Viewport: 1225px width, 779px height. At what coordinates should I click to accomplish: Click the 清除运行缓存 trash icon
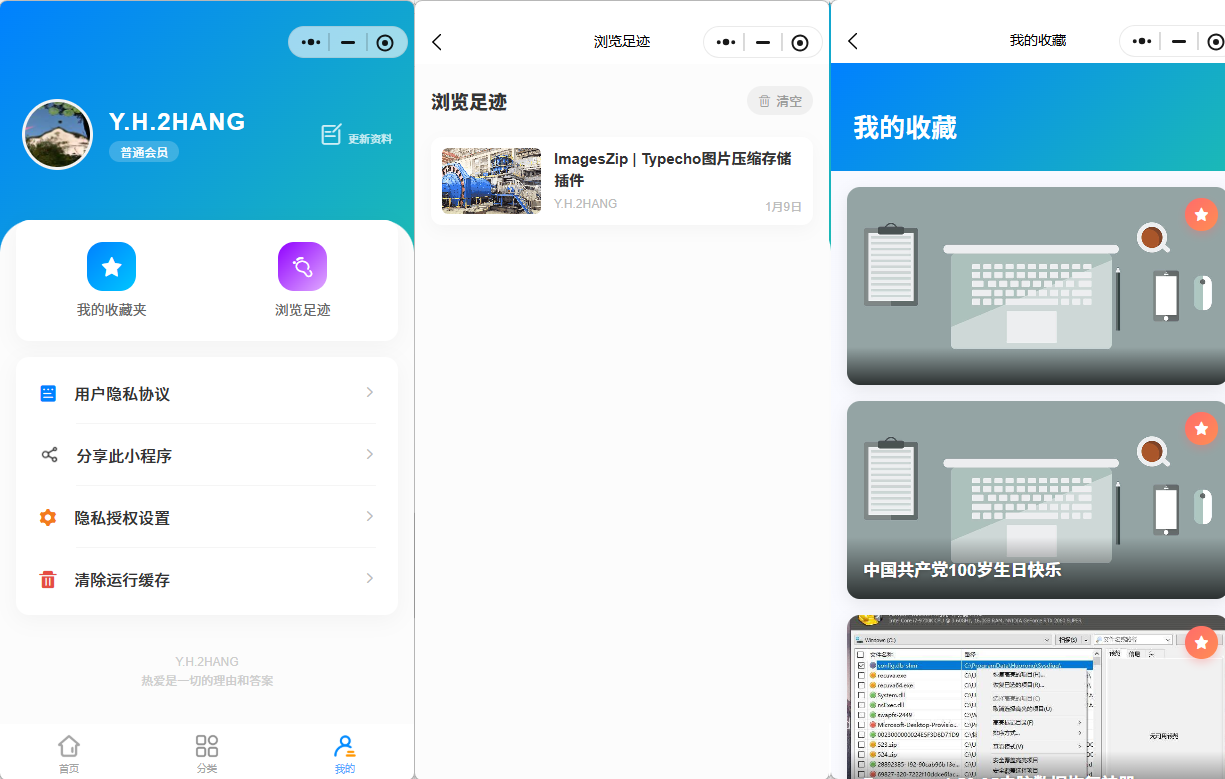pyautogui.click(x=47, y=578)
